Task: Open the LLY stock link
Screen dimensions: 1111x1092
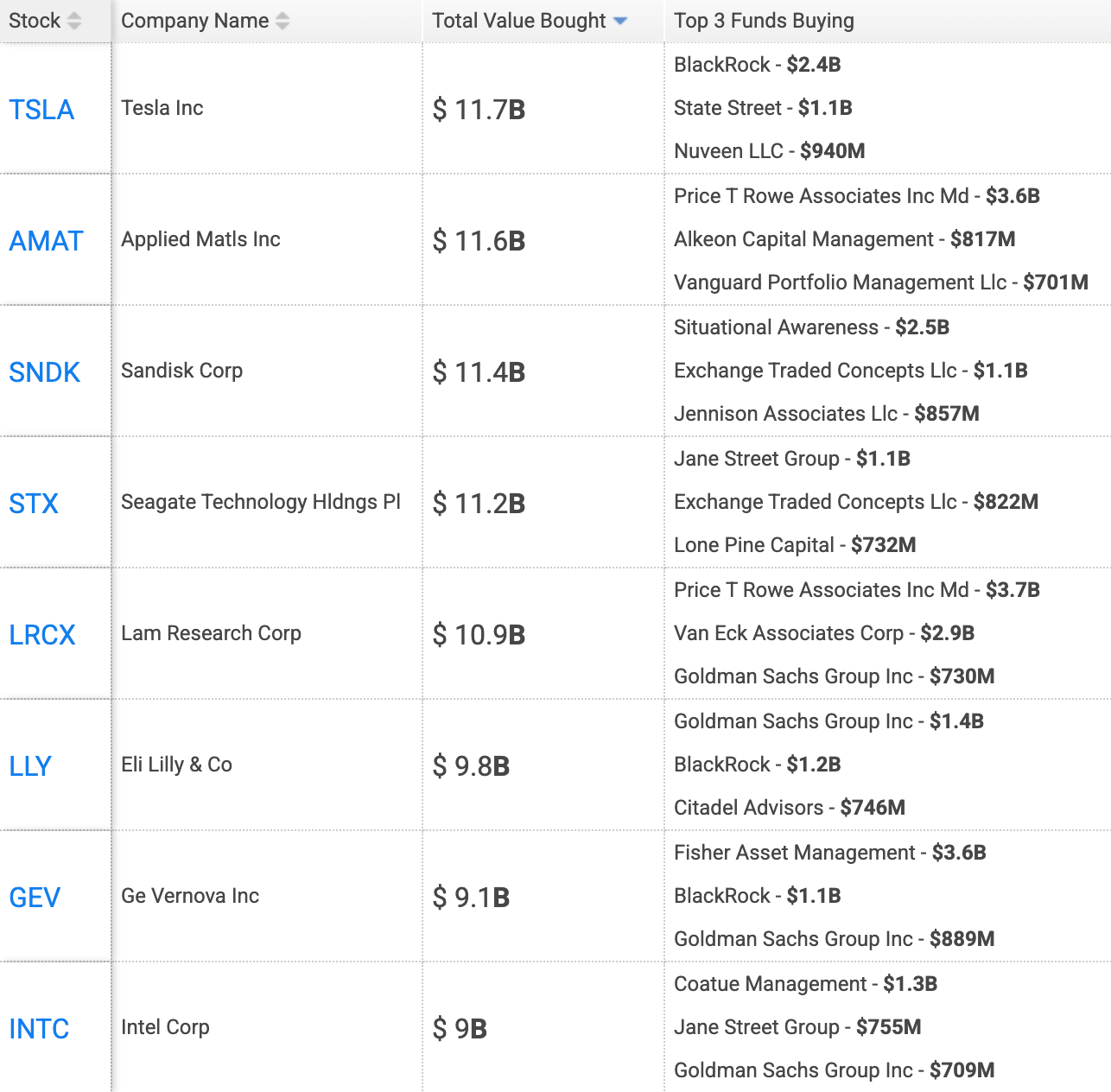Action: point(30,766)
